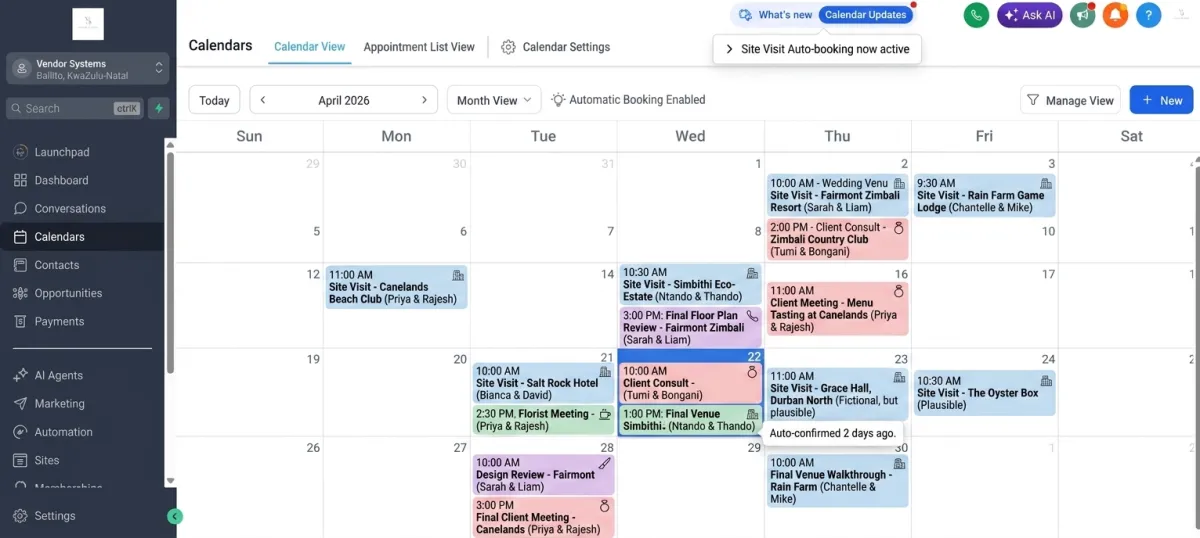Click the green lightning quick-action button
Viewport: 1200px width, 538px height.
(158, 108)
